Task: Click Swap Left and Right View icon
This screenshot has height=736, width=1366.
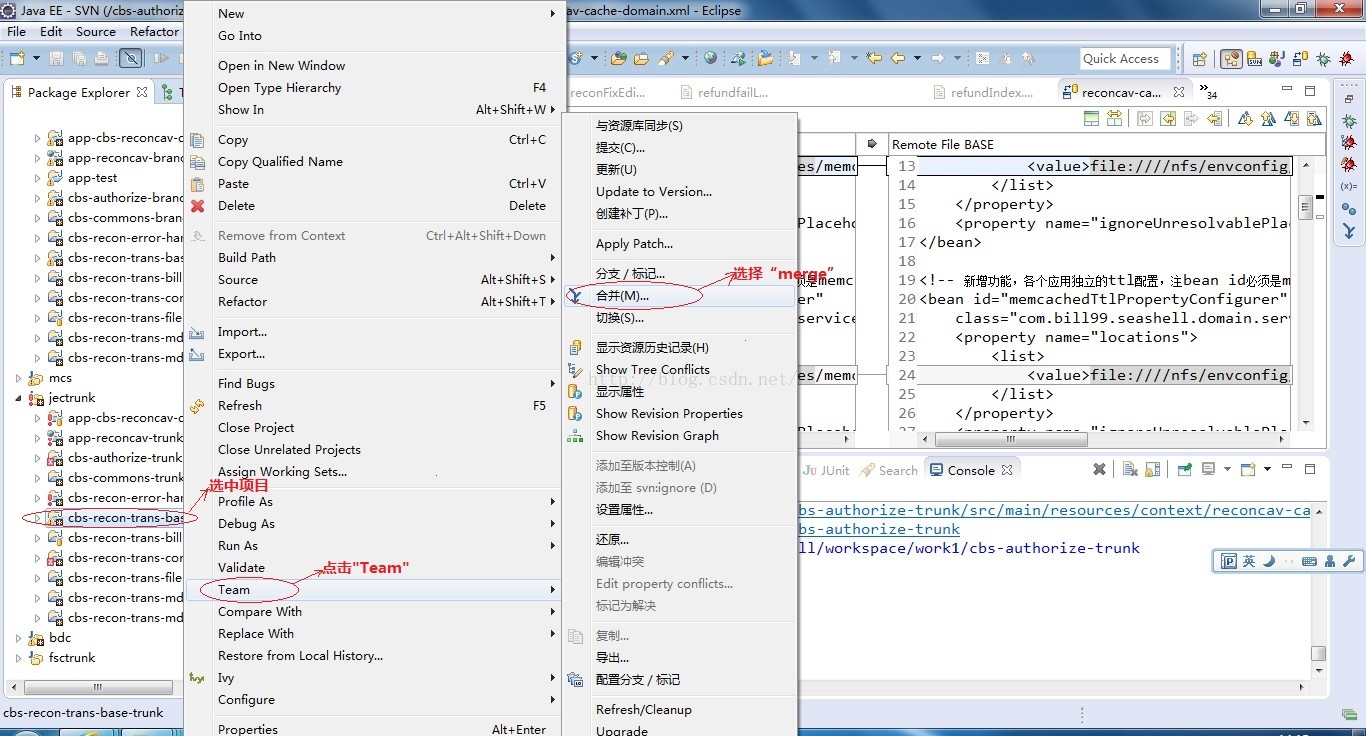Action: pos(1114,118)
